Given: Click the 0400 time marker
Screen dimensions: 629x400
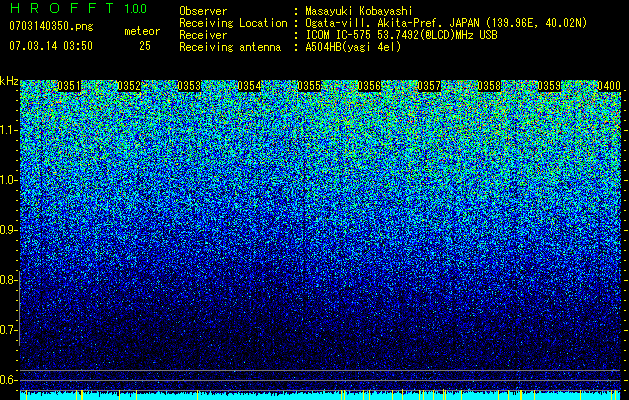Looking at the screenshot, I should click(x=609, y=86).
